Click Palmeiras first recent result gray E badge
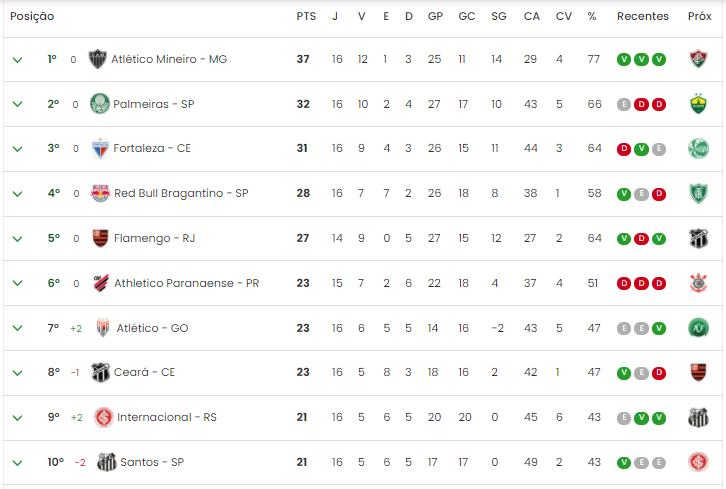Viewport: 726px width, 489px height. click(x=624, y=104)
